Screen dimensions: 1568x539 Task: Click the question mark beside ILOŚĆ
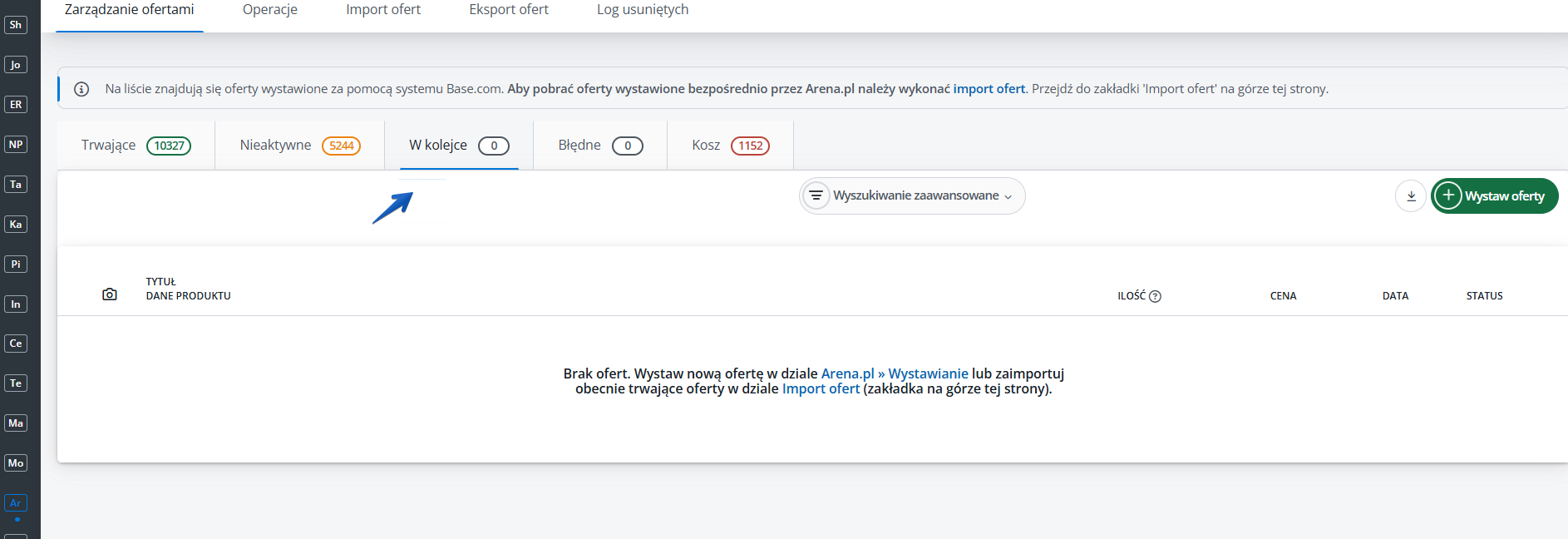click(x=1155, y=296)
